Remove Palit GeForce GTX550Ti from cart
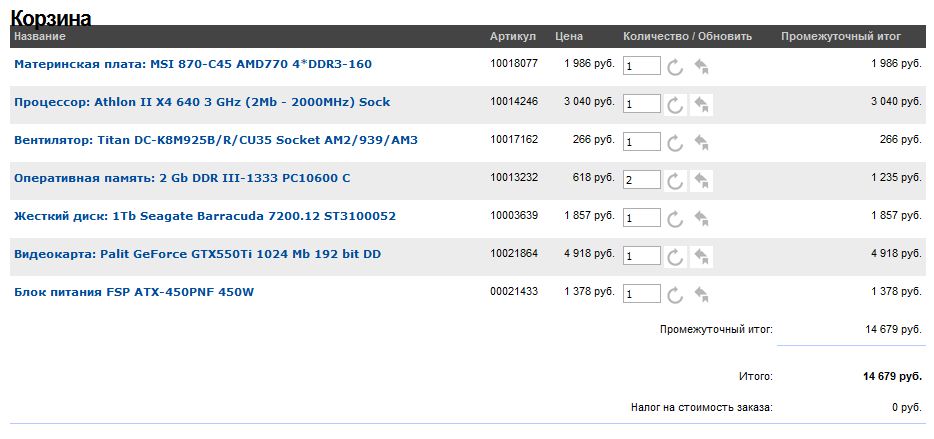Screen dimensions: 934x439 (702, 256)
